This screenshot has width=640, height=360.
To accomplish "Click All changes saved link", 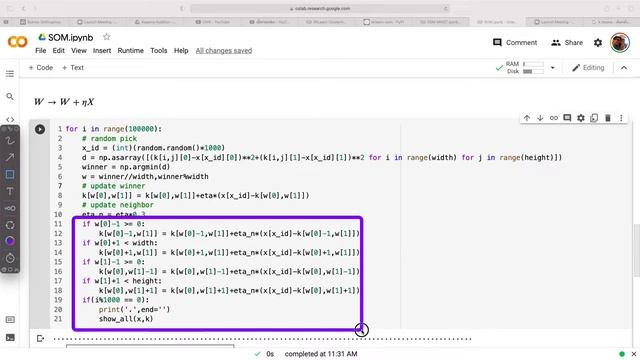I will pyautogui.click(x=224, y=51).
